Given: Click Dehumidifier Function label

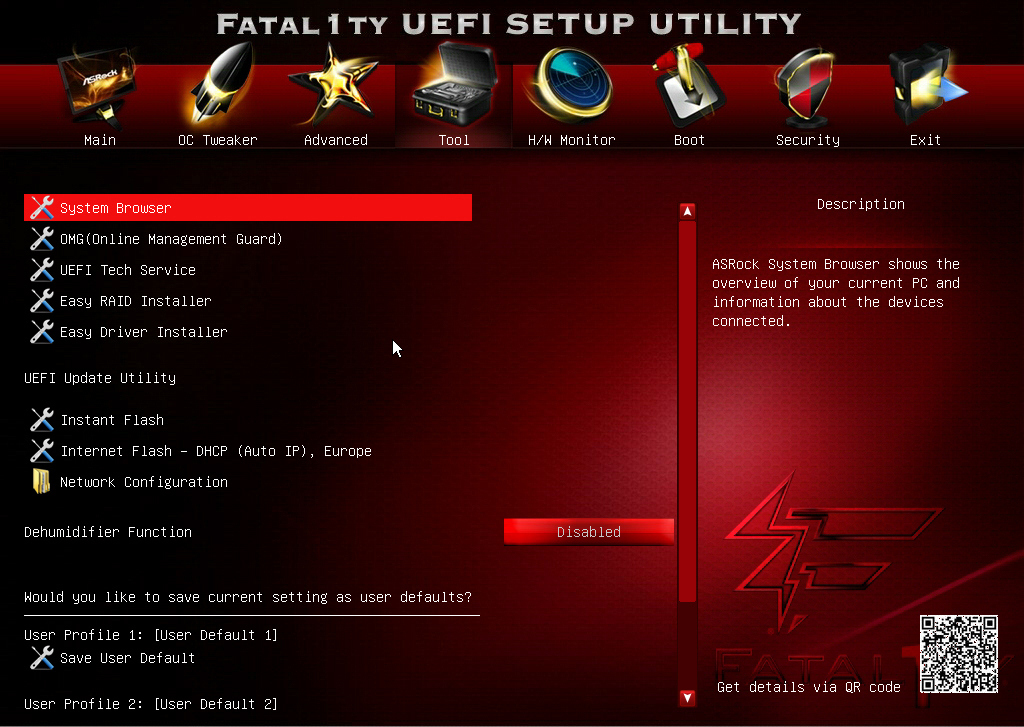Looking at the screenshot, I should click(x=108, y=532).
